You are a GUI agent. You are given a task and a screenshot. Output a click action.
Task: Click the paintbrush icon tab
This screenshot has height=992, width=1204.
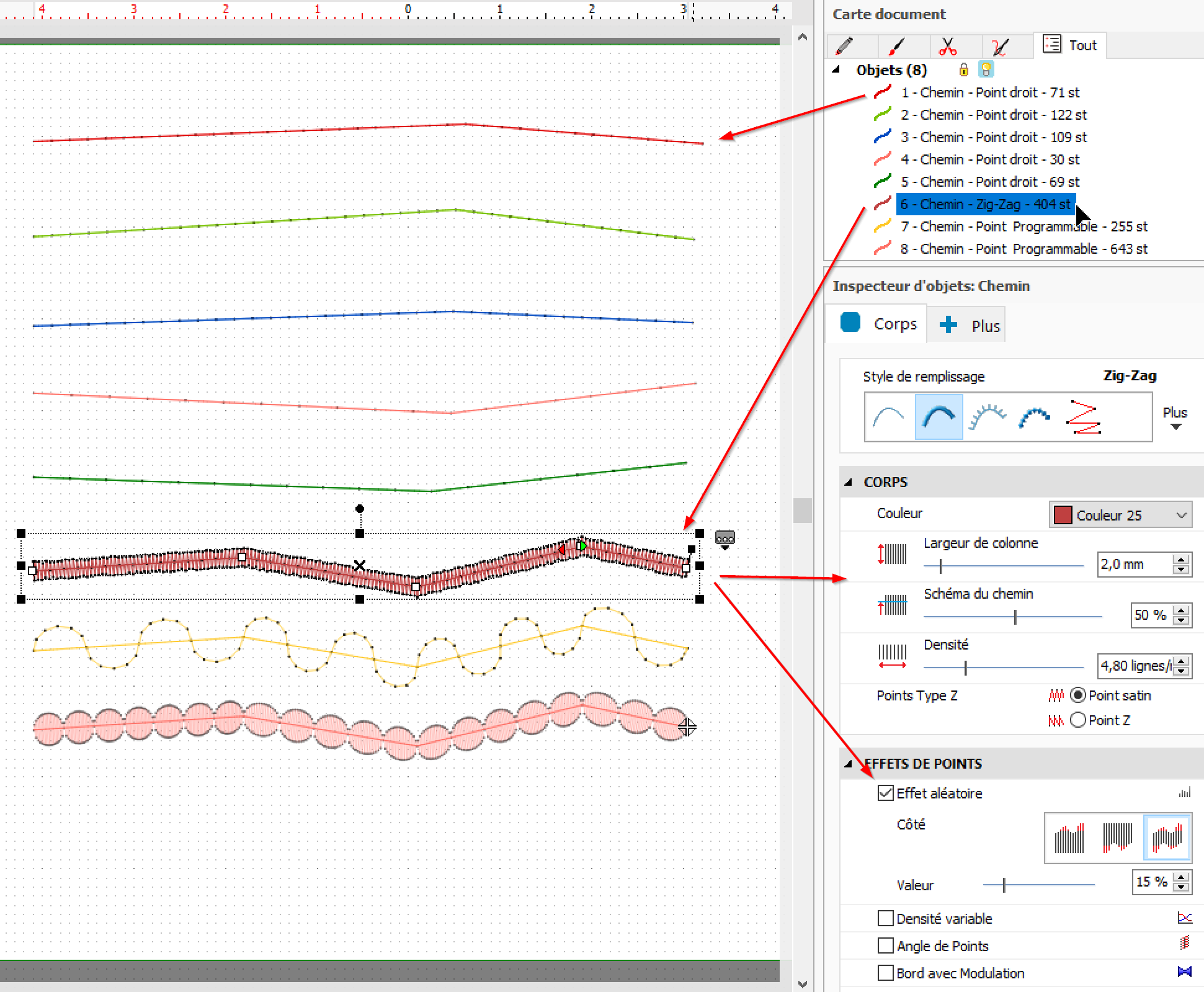[x=896, y=46]
